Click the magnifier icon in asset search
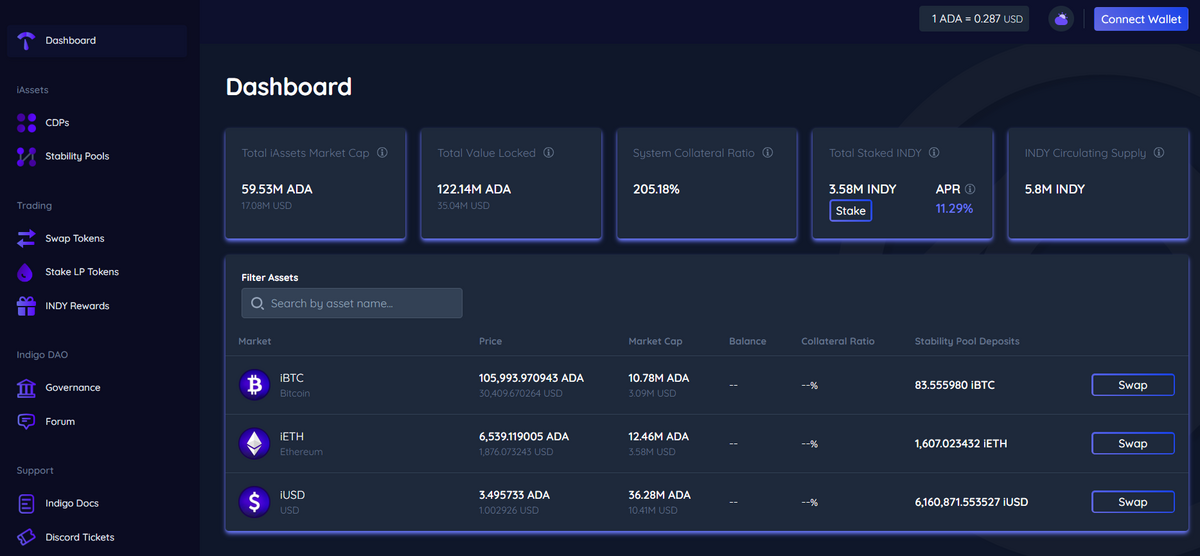 (x=258, y=303)
